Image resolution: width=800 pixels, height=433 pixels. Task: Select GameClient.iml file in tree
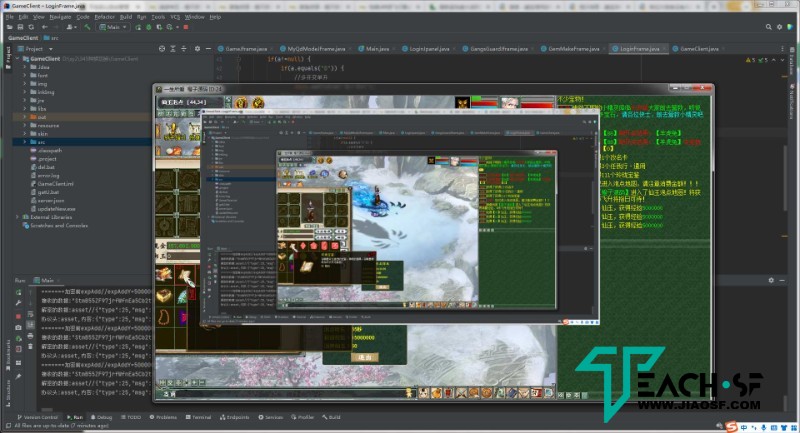pyautogui.click(x=55, y=184)
